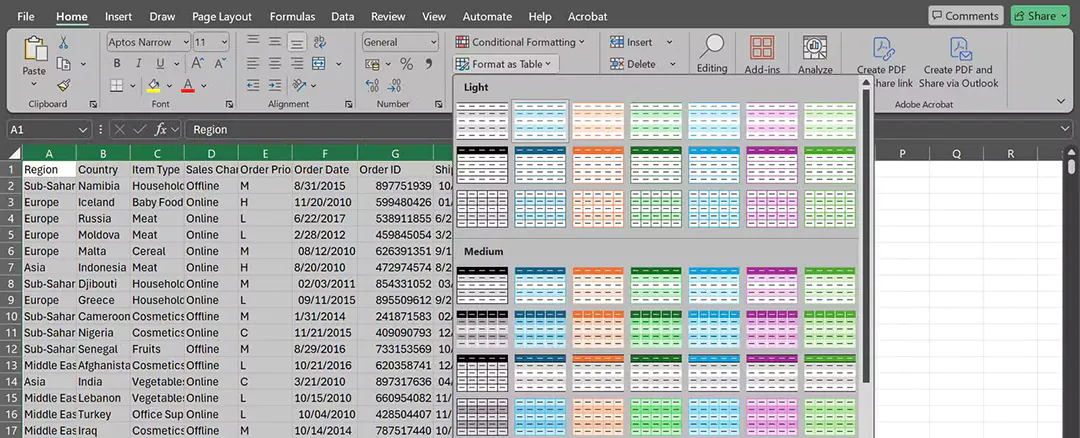This screenshot has width=1080, height=438.
Task: Switch to the Insert tab
Action: click(118, 16)
